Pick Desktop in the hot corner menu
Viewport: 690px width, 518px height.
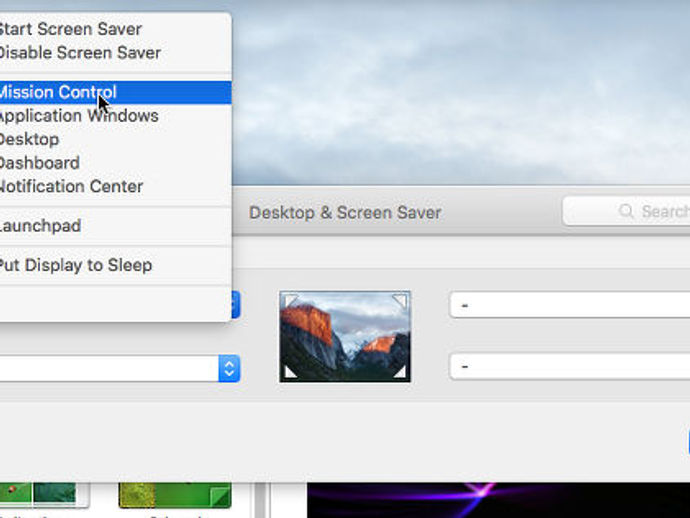click(x=114, y=140)
